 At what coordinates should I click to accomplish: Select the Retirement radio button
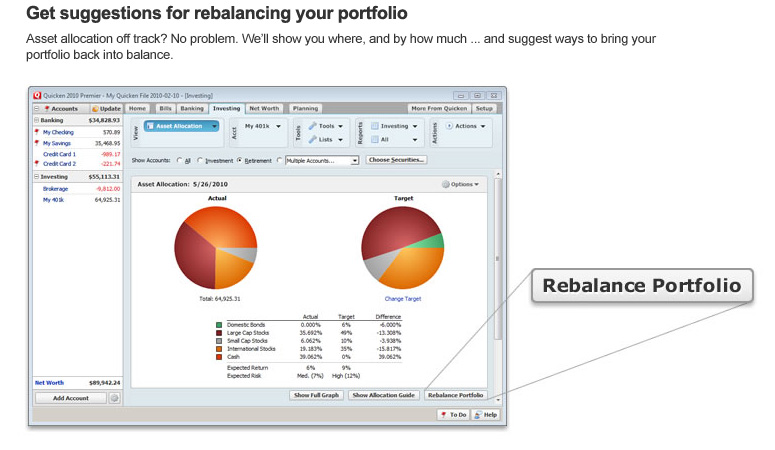pos(240,160)
